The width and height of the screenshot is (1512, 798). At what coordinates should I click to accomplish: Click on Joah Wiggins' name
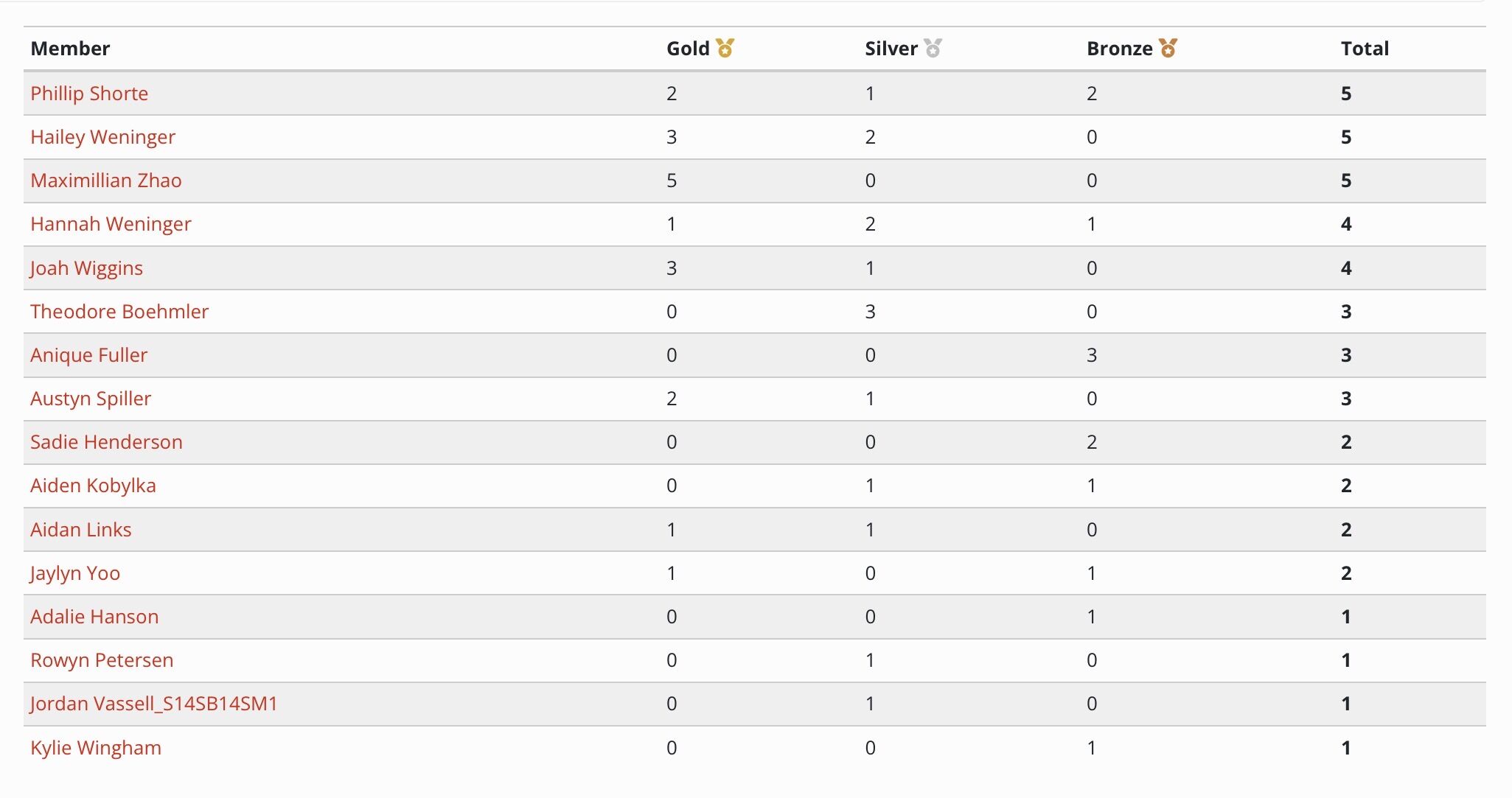(86, 268)
